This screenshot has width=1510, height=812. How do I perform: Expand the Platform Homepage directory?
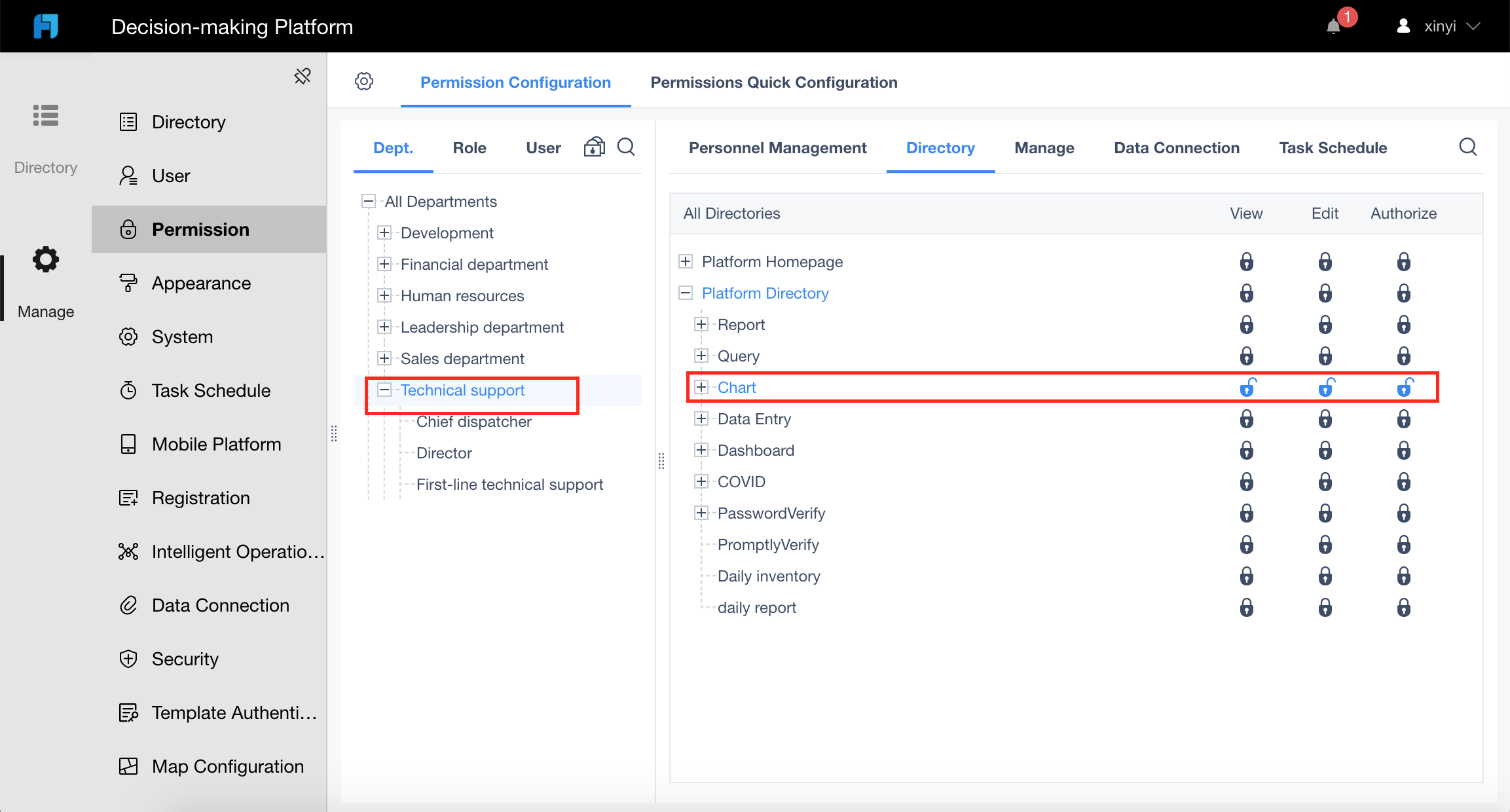686,261
